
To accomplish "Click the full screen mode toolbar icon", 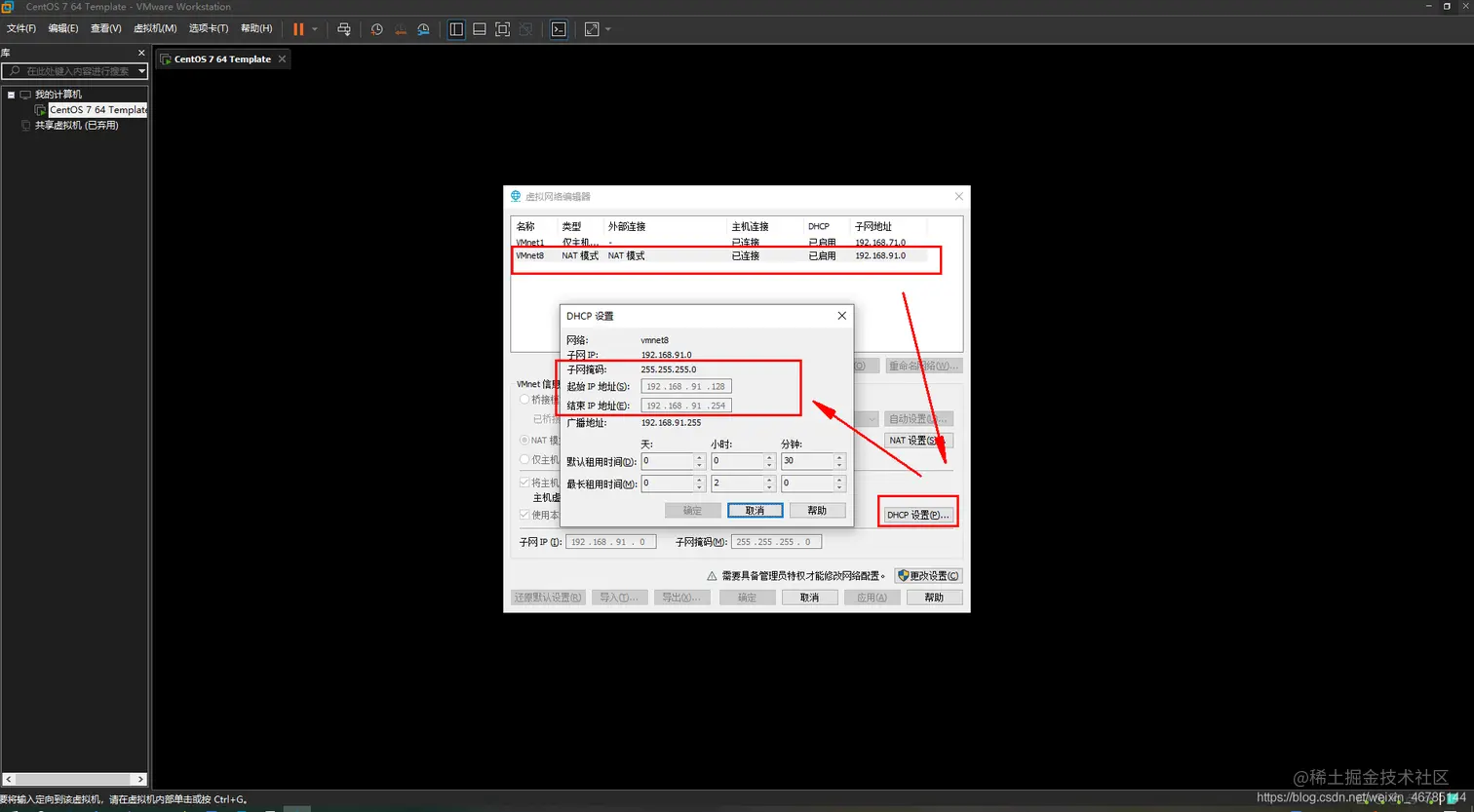I will (502, 29).
